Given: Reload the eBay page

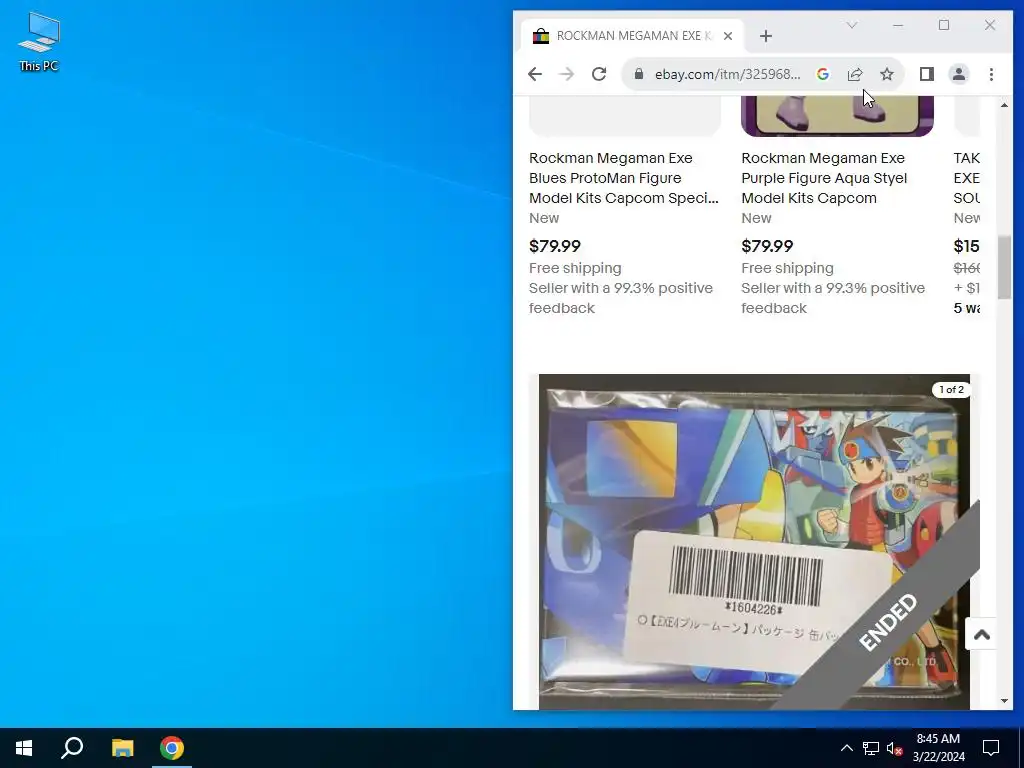Looking at the screenshot, I should tap(599, 74).
